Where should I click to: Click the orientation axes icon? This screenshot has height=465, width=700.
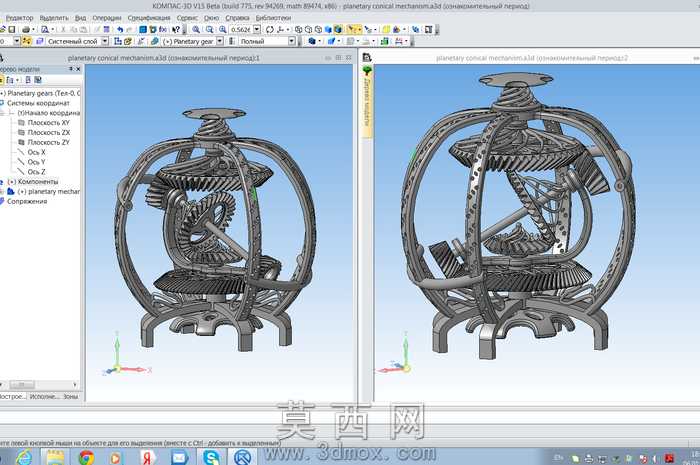[x=280, y=29]
